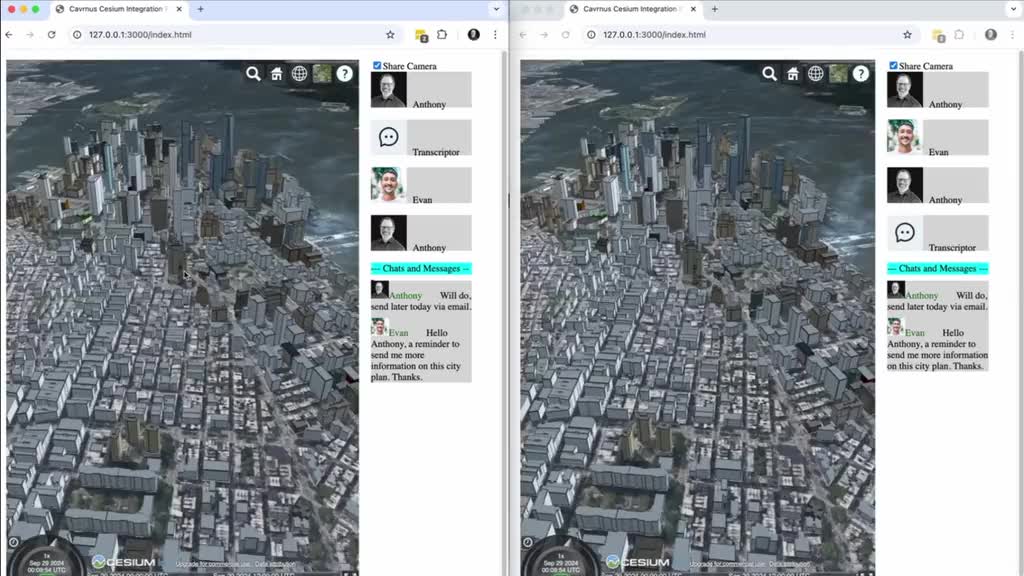Go back in left browser window
The width and height of the screenshot is (1024, 576).
click(9, 35)
